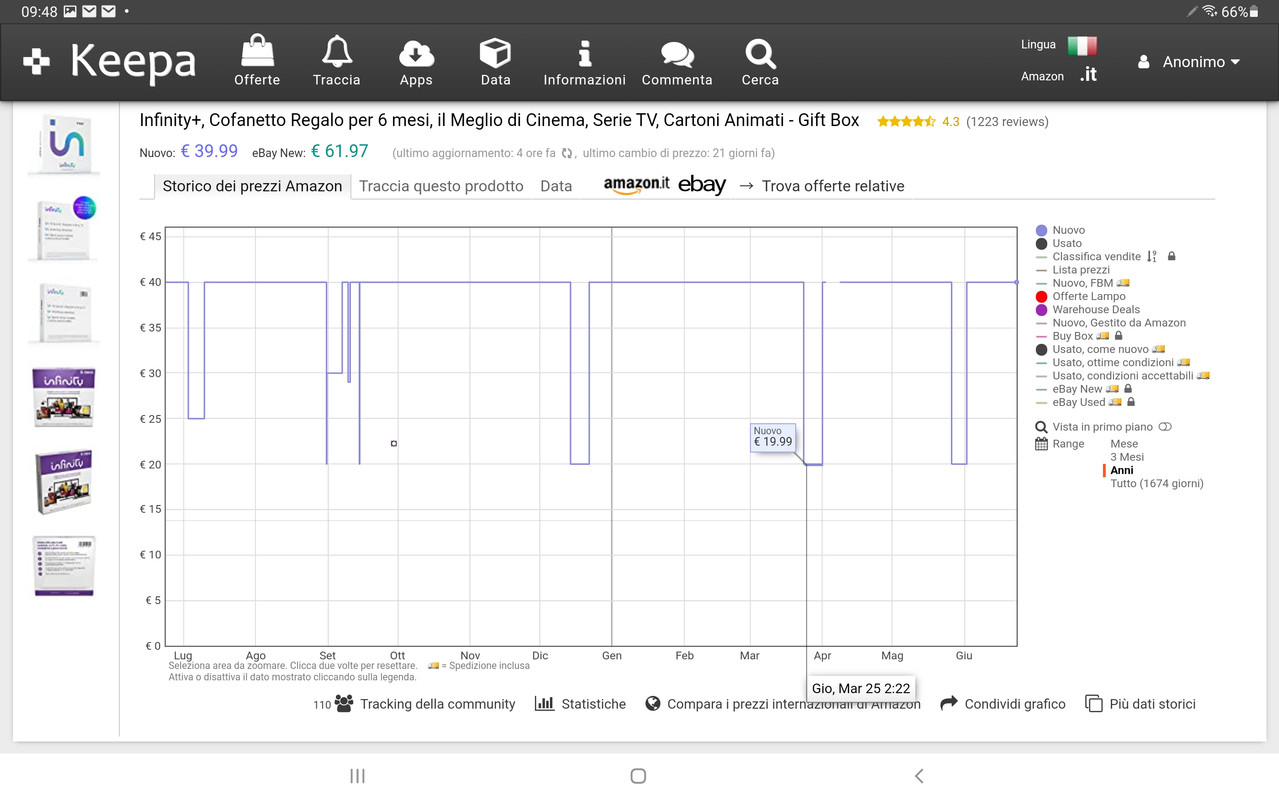Toggle Classifica vendite legend entry
The width and height of the screenshot is (1279, 800).
(x=1088, y=256)
